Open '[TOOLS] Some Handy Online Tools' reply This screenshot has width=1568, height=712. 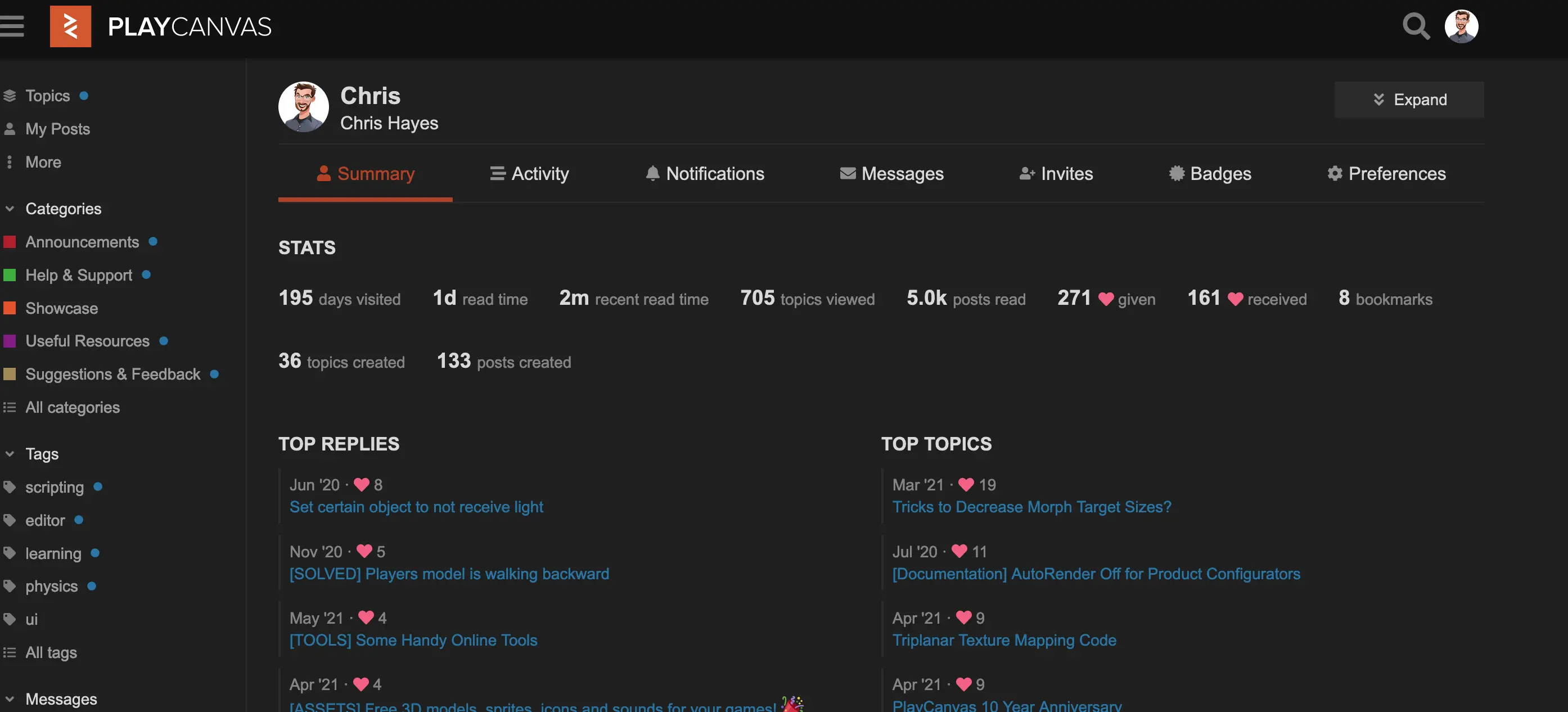[413, 640]
